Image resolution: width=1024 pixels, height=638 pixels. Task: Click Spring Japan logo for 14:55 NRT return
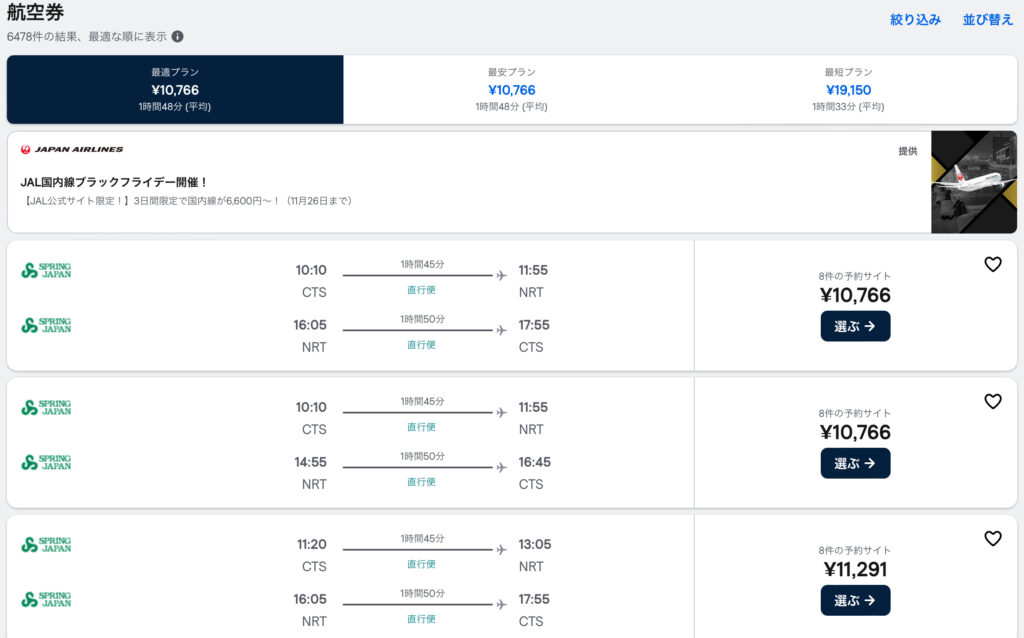[46, 462]
